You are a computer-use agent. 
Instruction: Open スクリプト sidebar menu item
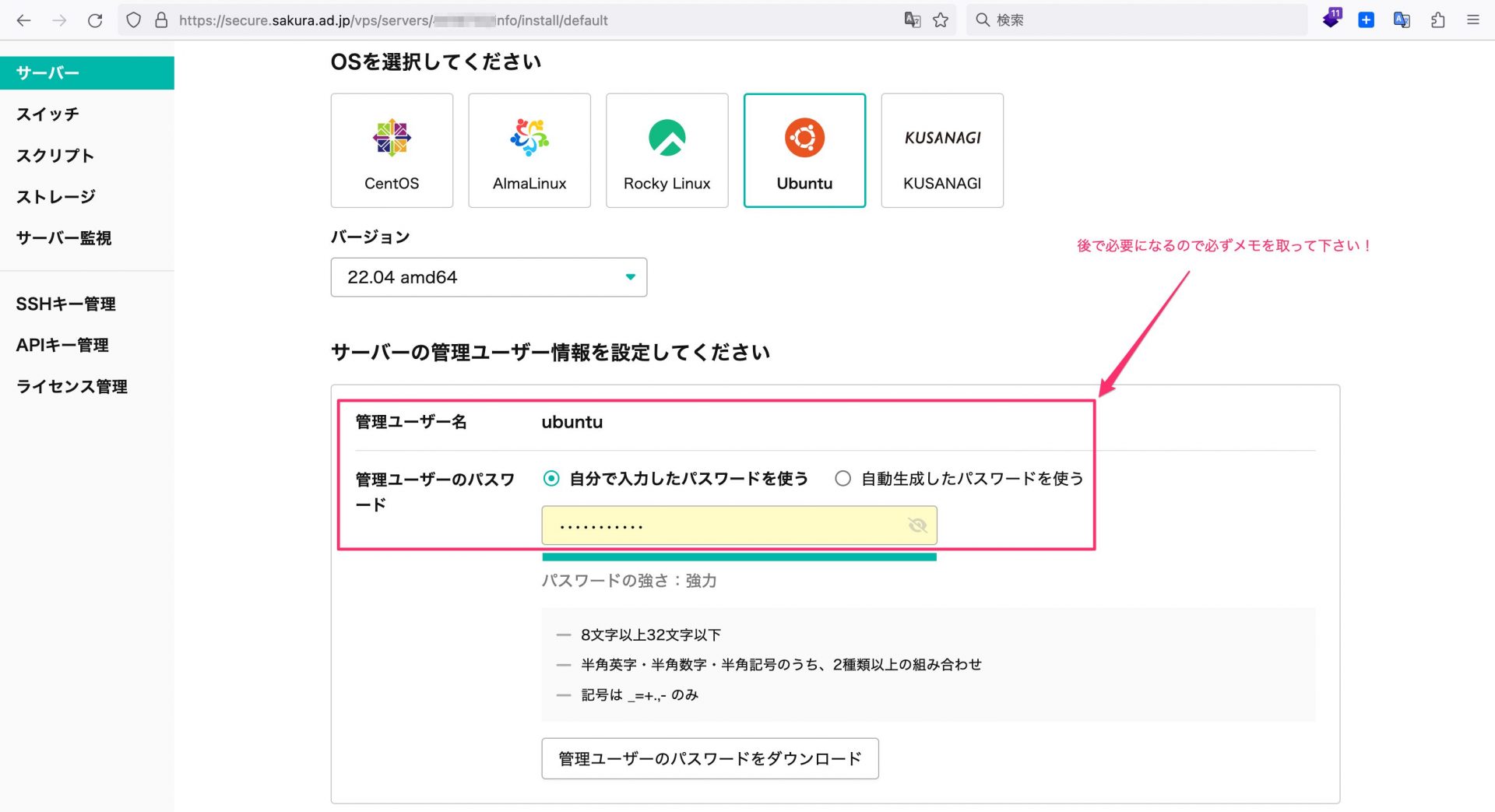(55, 156)
